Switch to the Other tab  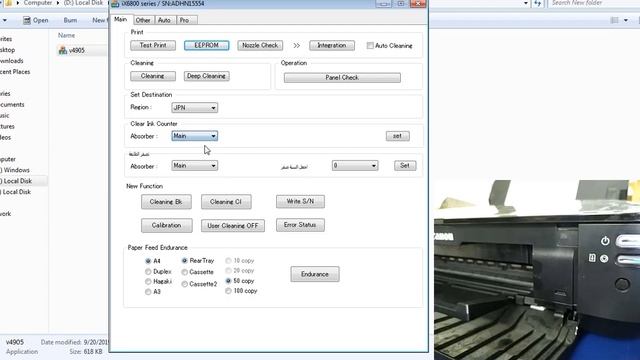(143, 20)
